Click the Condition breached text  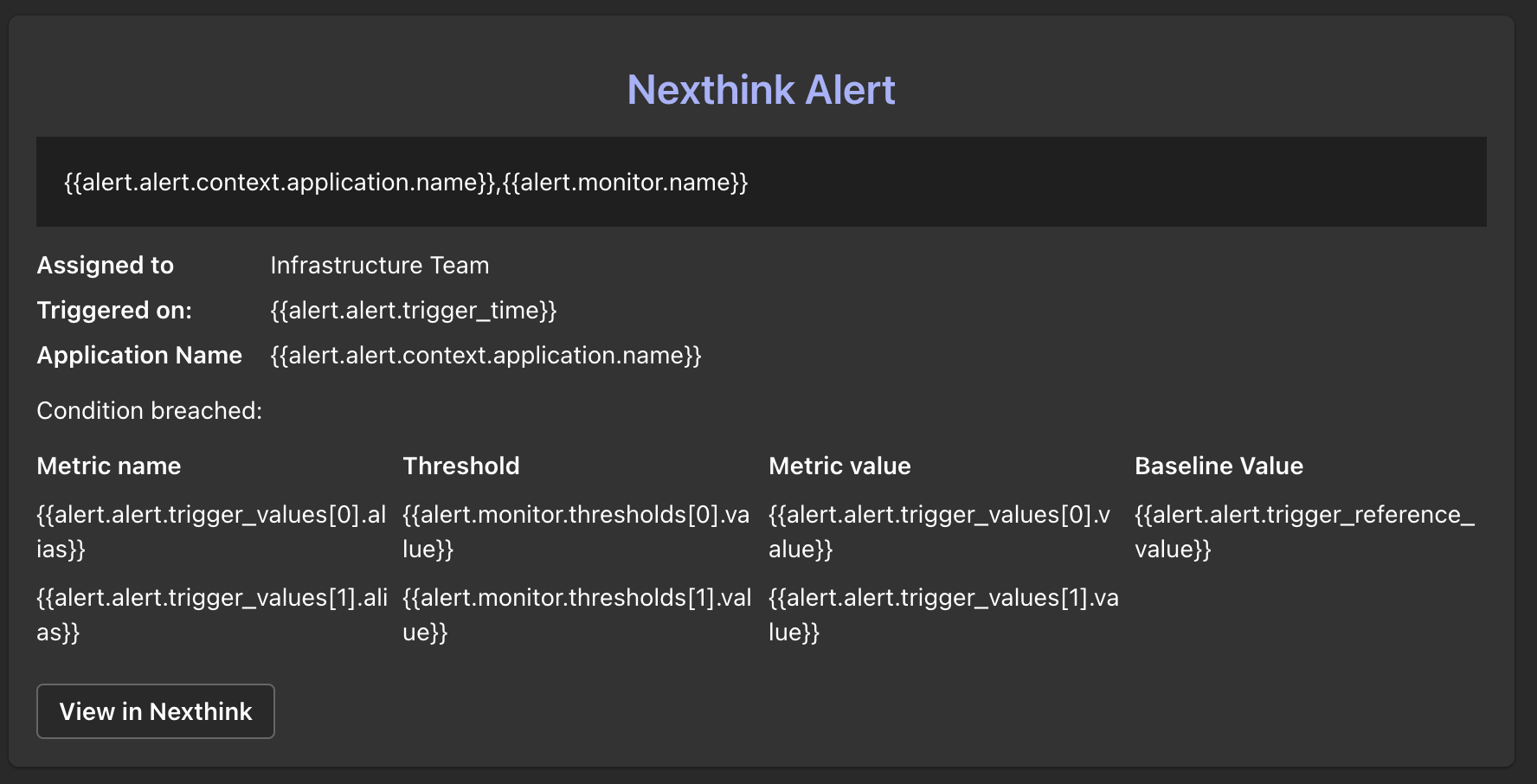(149, 410)
